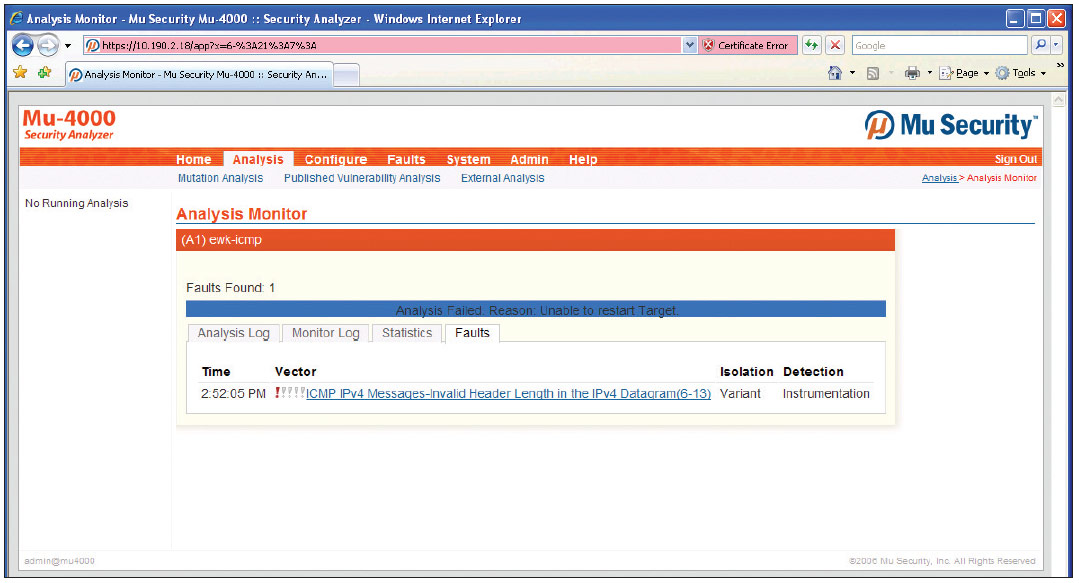Open the Tools dropdown menu

pos(1022,73)
